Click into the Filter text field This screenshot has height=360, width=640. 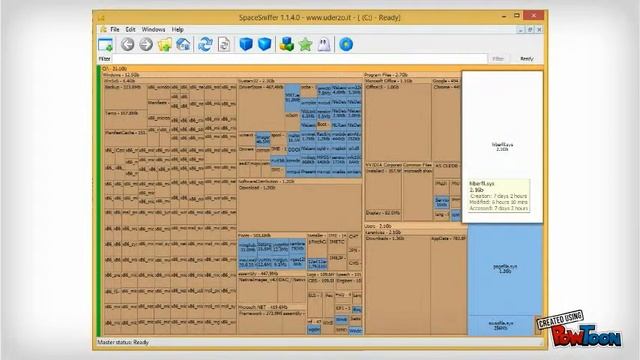coord(300,59)
